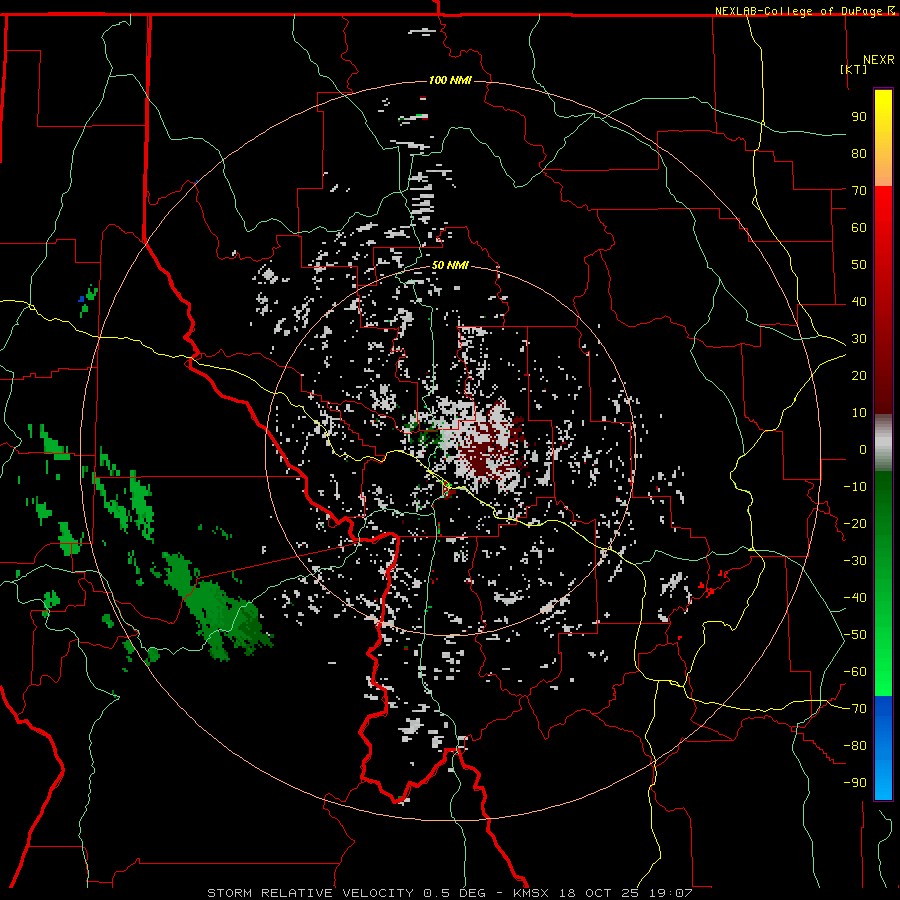Select the 50 NMI range ring label

click(450, 265)
